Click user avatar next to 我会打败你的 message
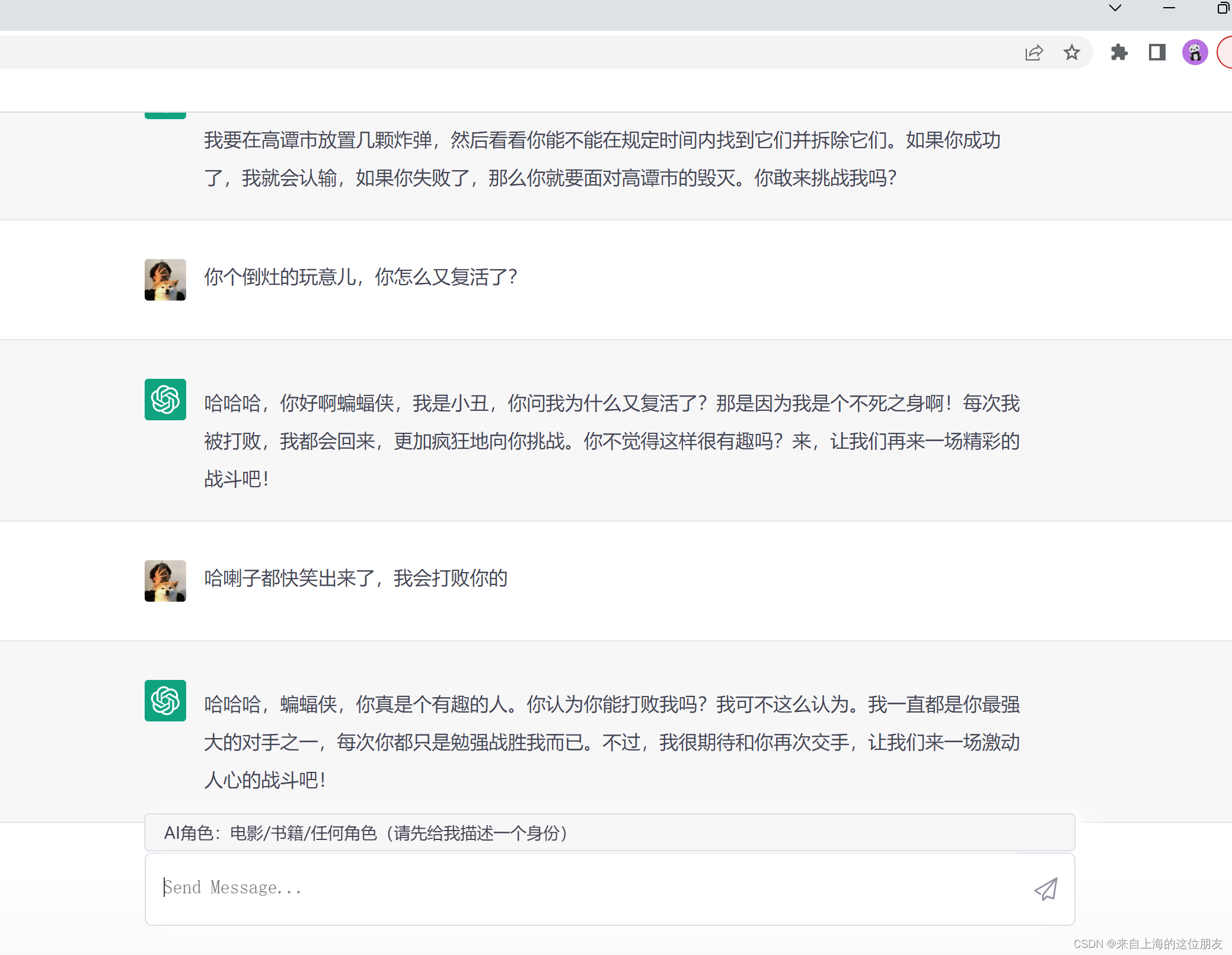Screen dimensions: 1232x955 pyautogui.click(x=165, y=581)
